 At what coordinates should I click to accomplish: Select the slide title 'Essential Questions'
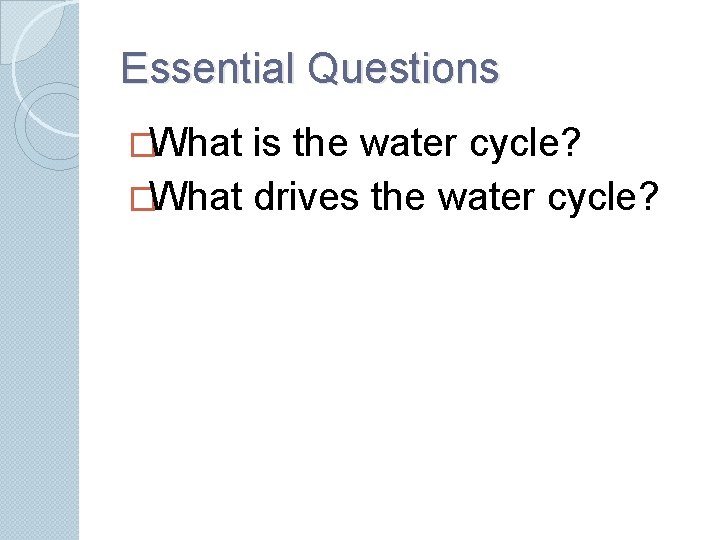point(309,69)
